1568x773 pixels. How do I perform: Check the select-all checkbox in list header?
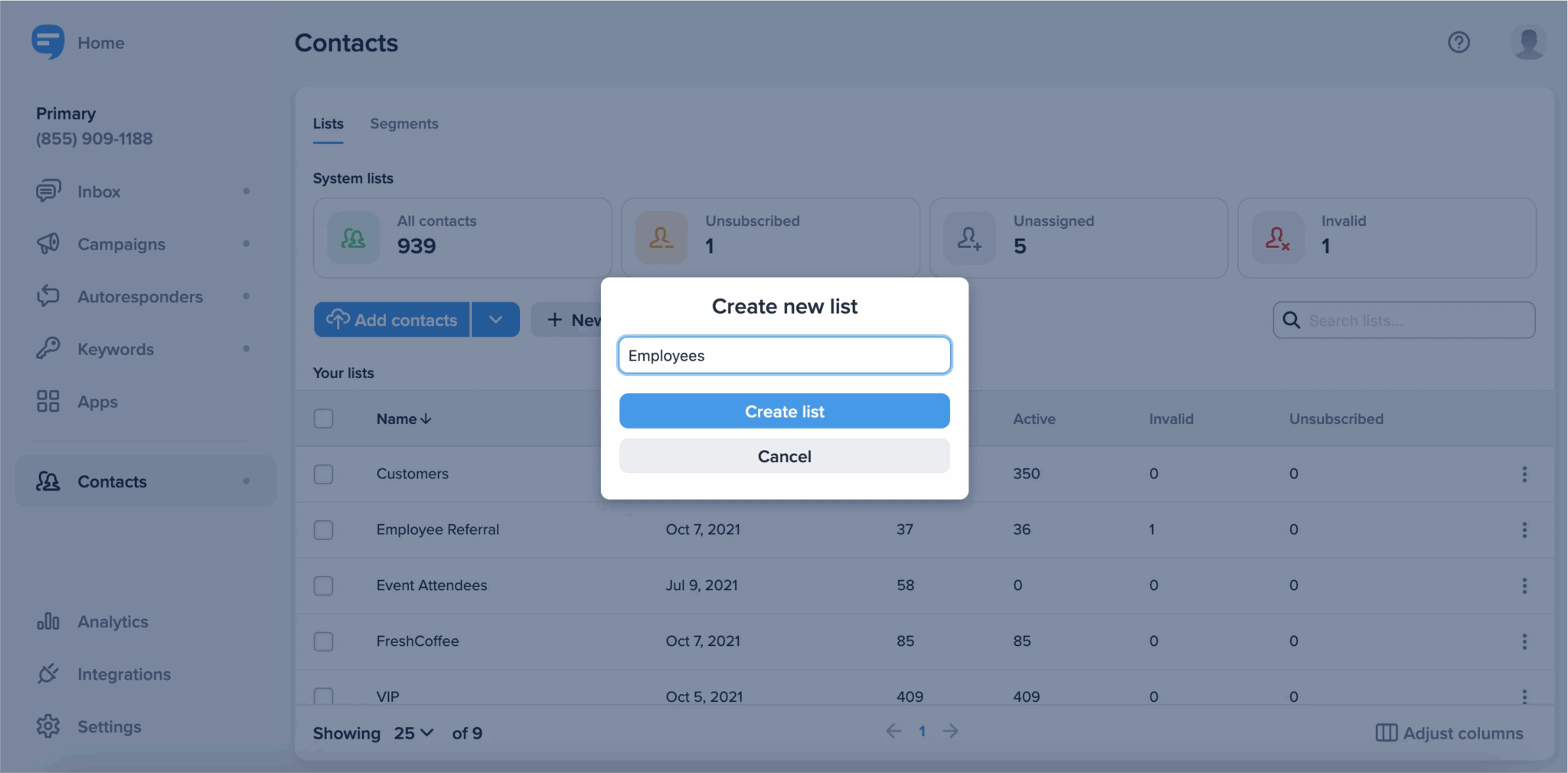[x=323, y=419]
